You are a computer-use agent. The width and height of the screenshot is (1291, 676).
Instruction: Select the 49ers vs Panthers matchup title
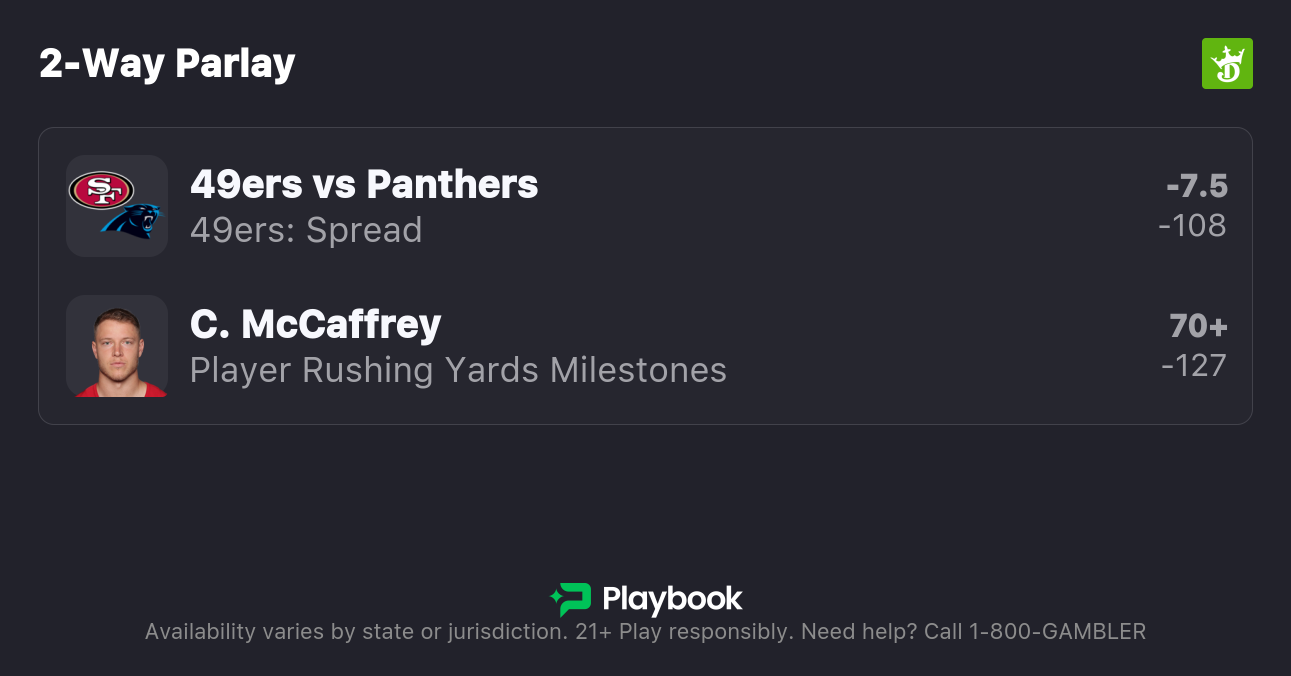click(364, 185)
